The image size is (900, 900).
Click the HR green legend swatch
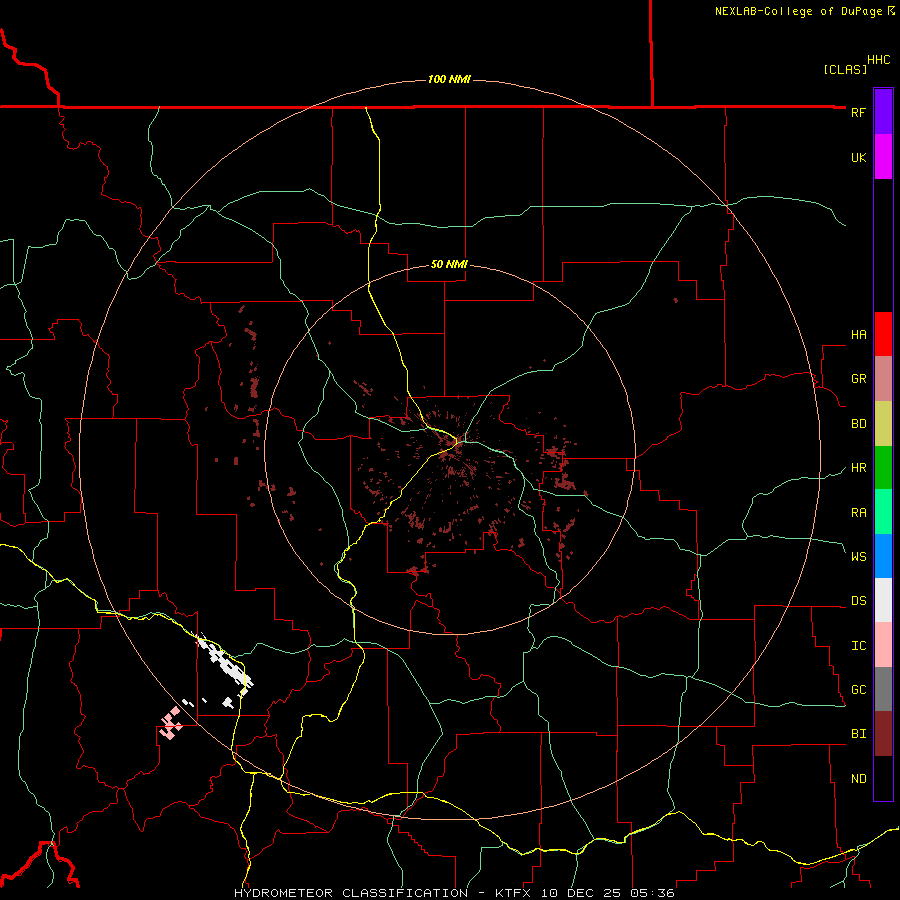tap(883, 467)
